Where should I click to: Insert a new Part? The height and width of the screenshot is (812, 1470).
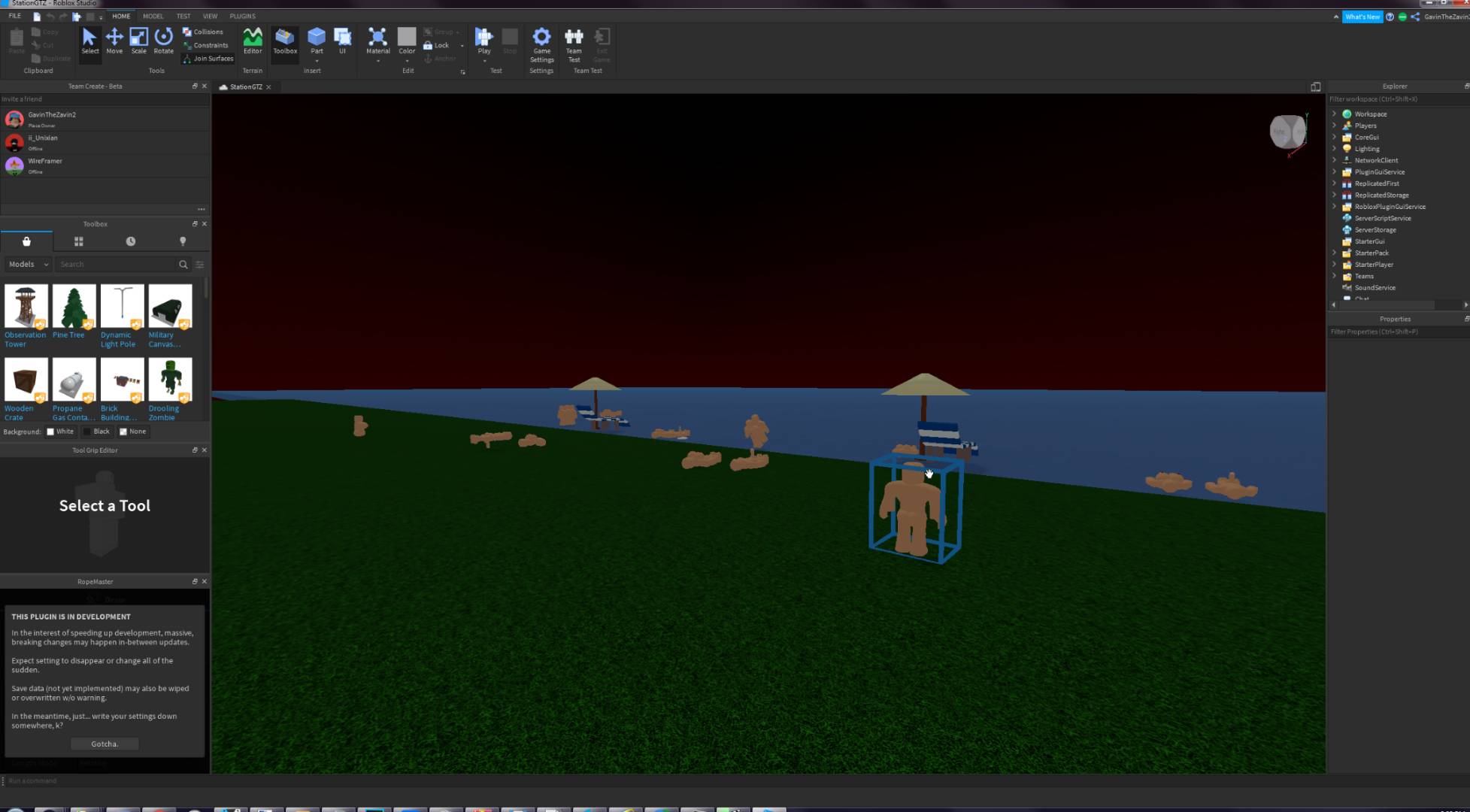coord(317,38)
